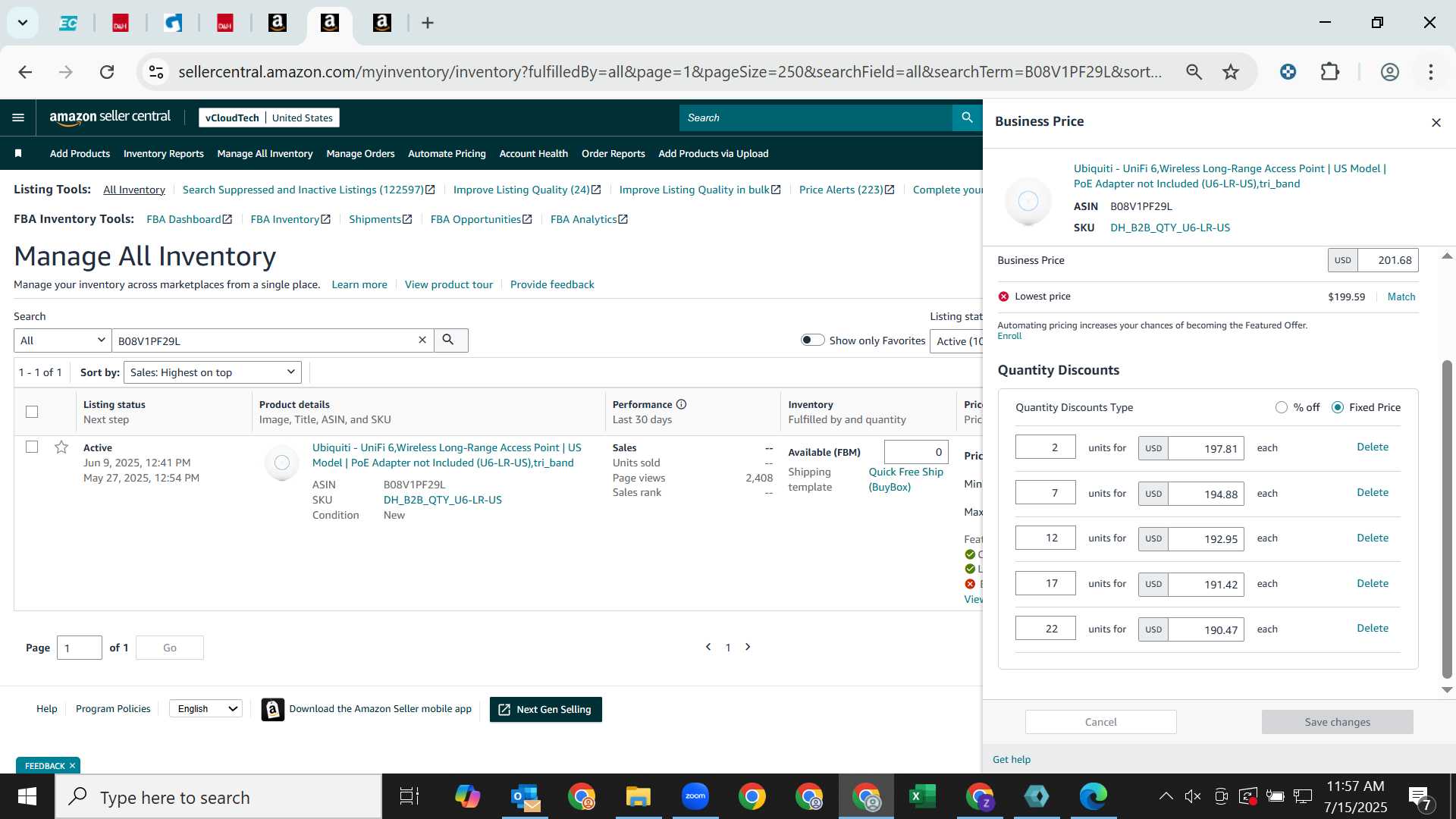Image resolution: width=1456 pixels, height=819 pixels.
Task: Click Next Gen Selling button
Action: click(x=545, y=709)
